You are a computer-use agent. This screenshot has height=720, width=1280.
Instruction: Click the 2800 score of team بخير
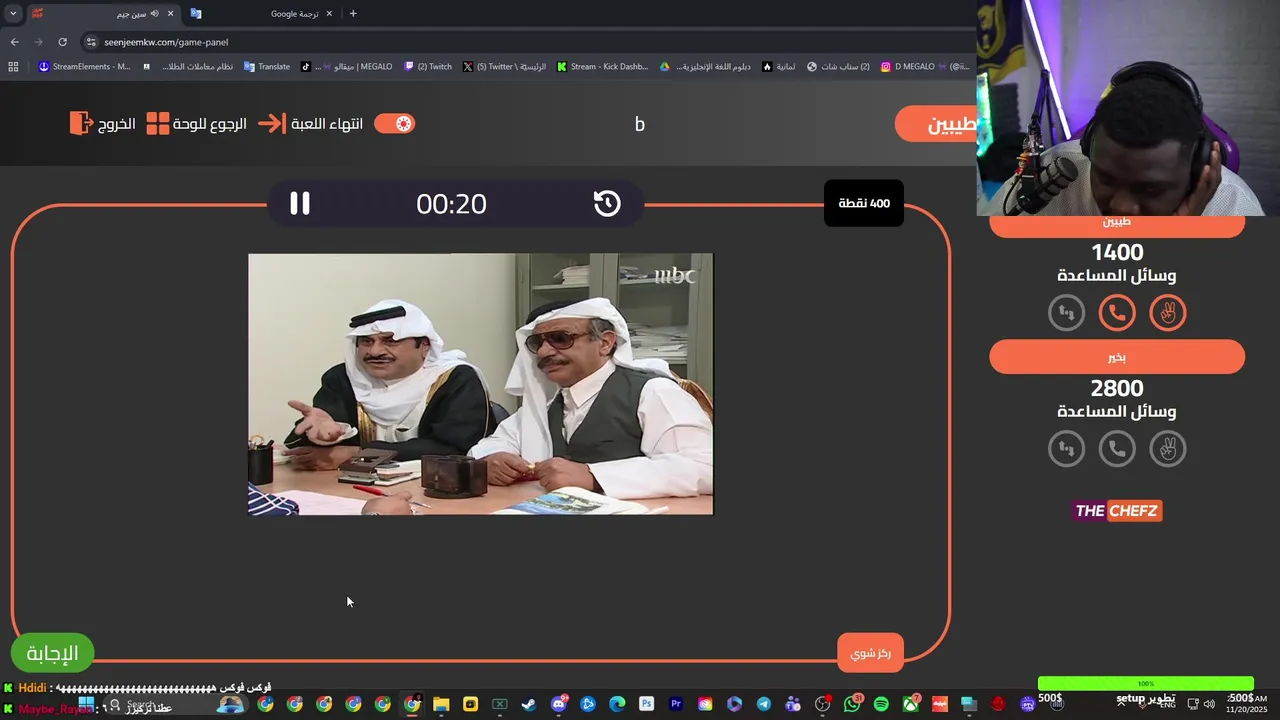coord(1117,388)
